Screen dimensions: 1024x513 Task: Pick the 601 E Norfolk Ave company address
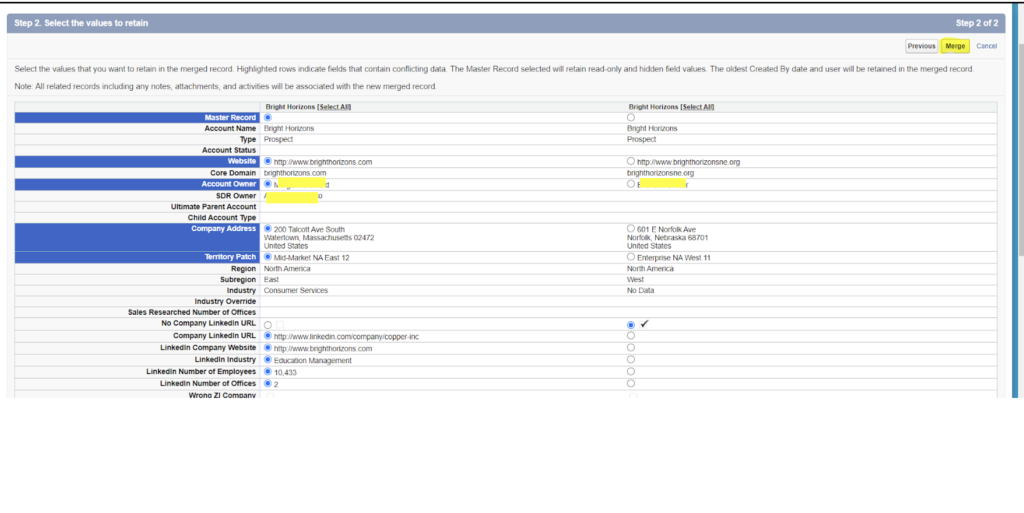(x=630, y=228)
